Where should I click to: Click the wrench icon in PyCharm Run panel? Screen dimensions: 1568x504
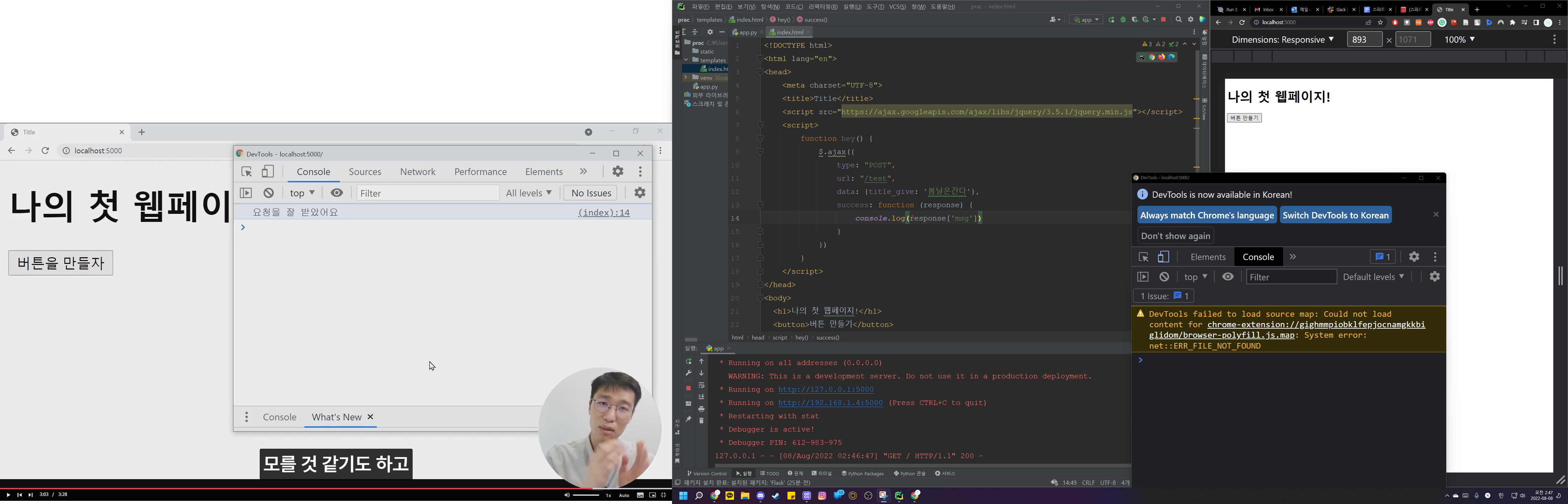tap(688, 373)
